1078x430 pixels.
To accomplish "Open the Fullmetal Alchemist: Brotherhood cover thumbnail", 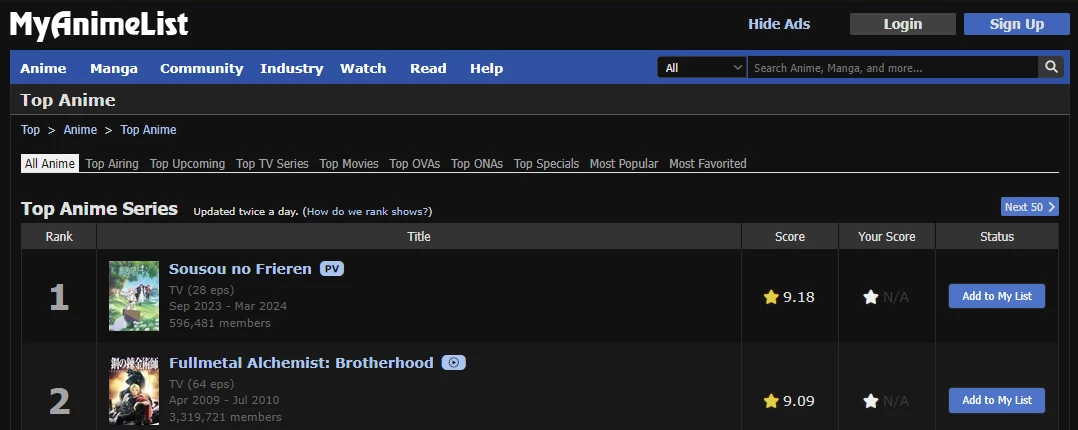I will pyautogui.click(x=134, y=390).
